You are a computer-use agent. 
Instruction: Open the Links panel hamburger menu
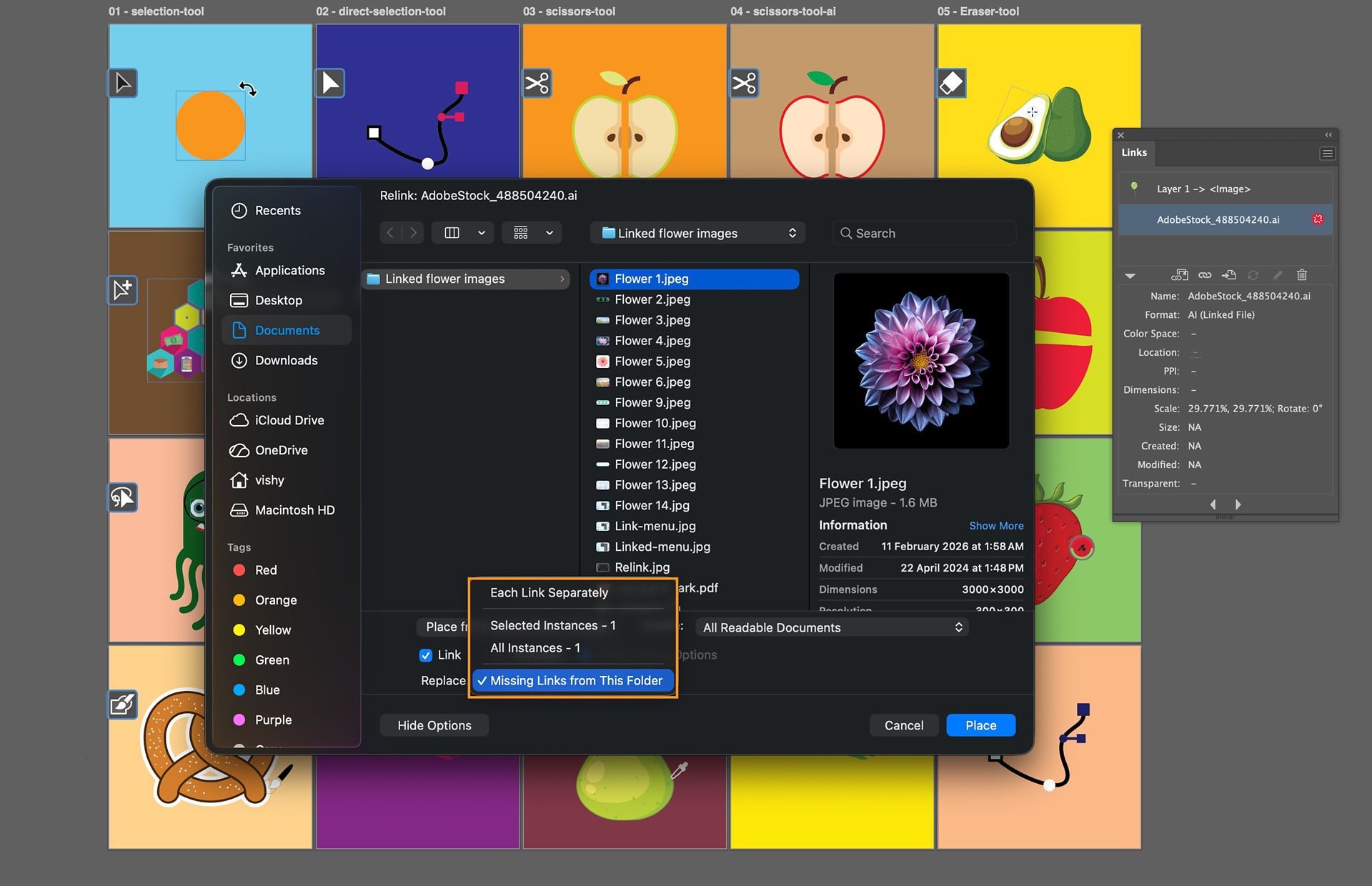pyautogui.click(x=1327, y=154)
